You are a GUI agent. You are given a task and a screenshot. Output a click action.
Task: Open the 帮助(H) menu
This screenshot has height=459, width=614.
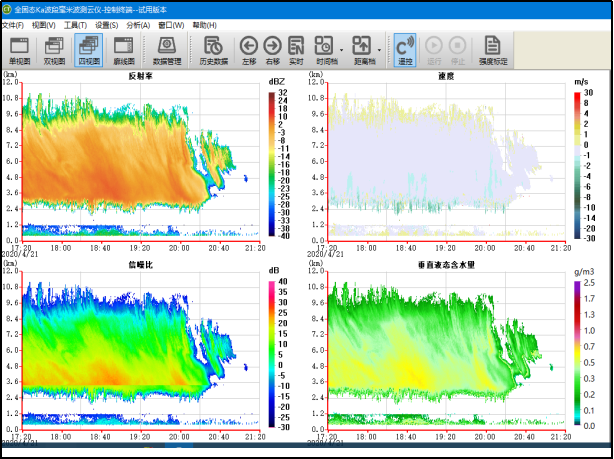tap(204, 25)
